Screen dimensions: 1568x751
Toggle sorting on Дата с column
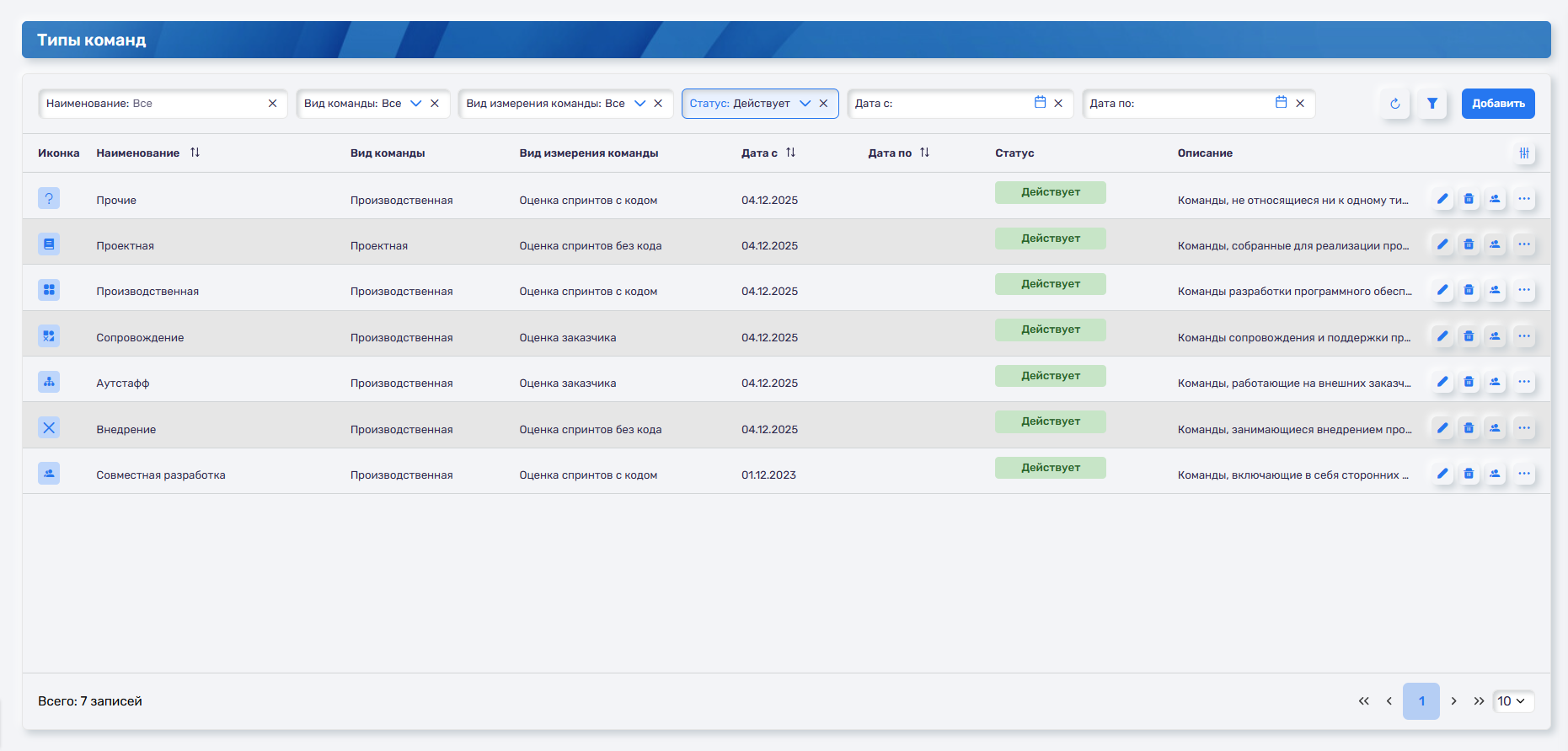coord(790,153)
